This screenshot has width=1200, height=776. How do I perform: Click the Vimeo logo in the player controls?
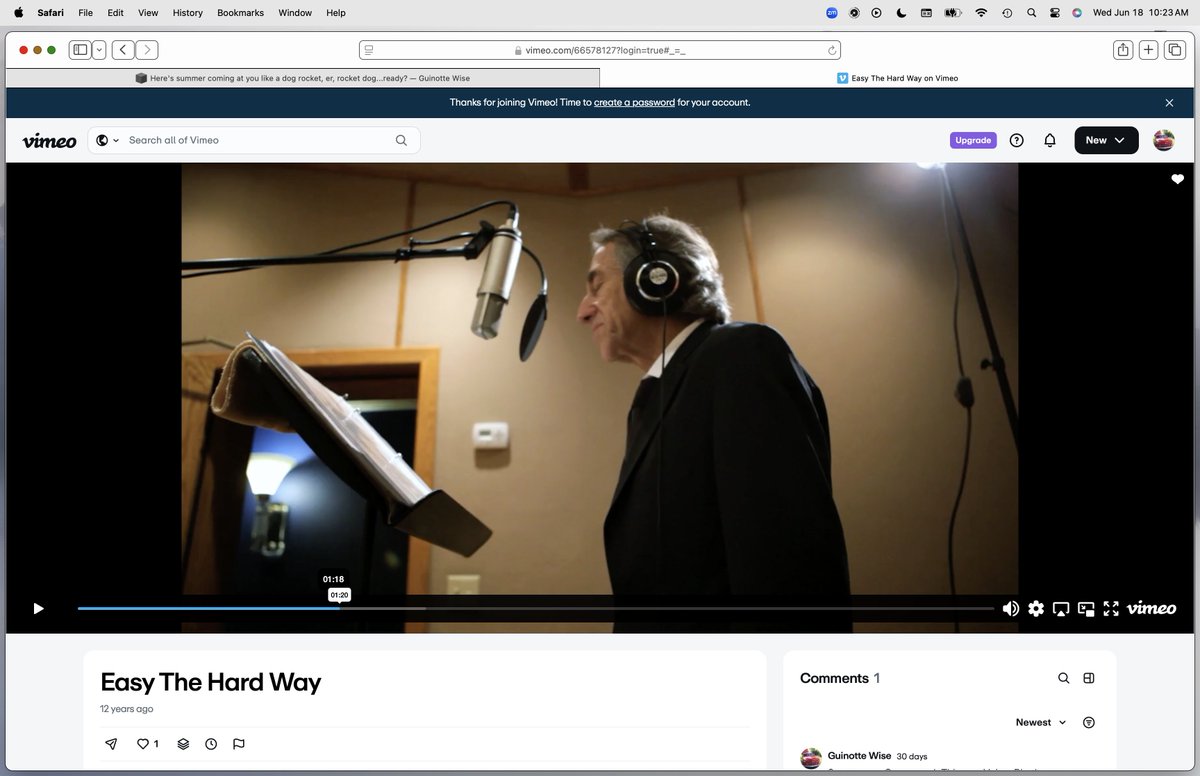(1151, 608)
